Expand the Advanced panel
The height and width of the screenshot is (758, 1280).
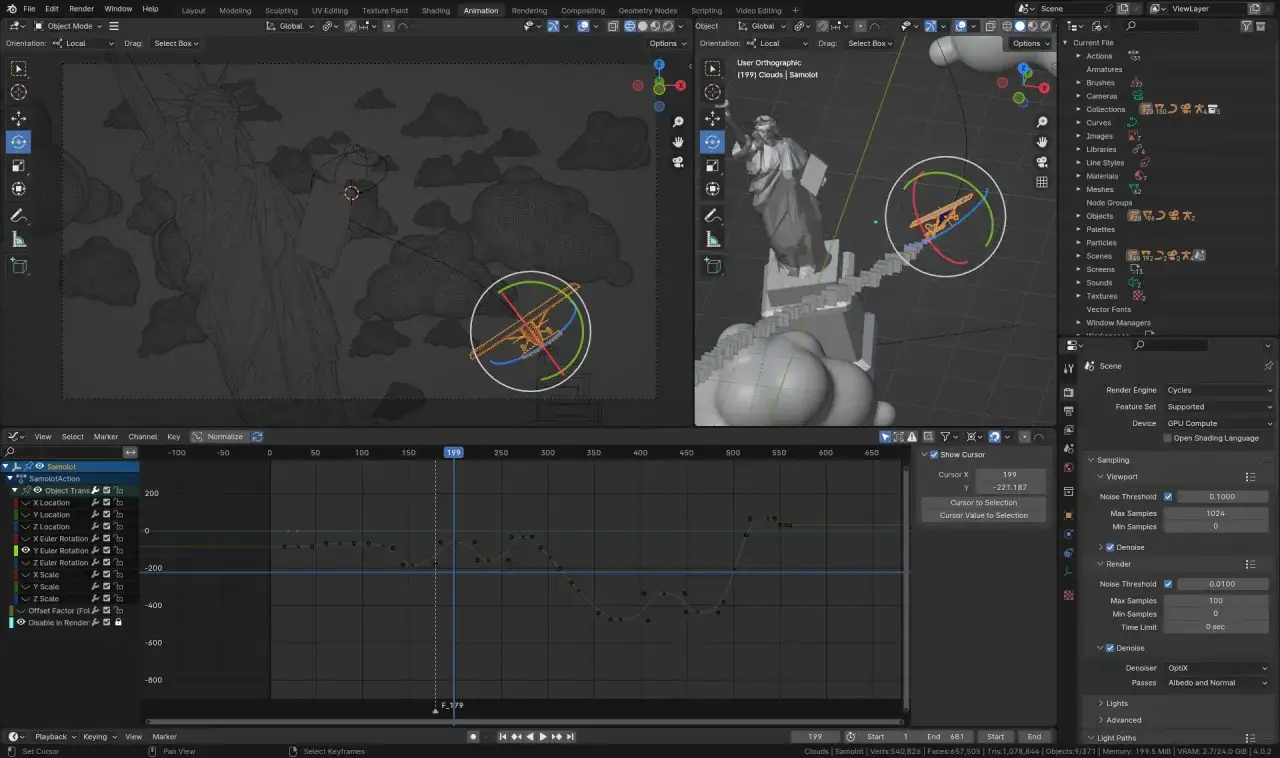1123,720
